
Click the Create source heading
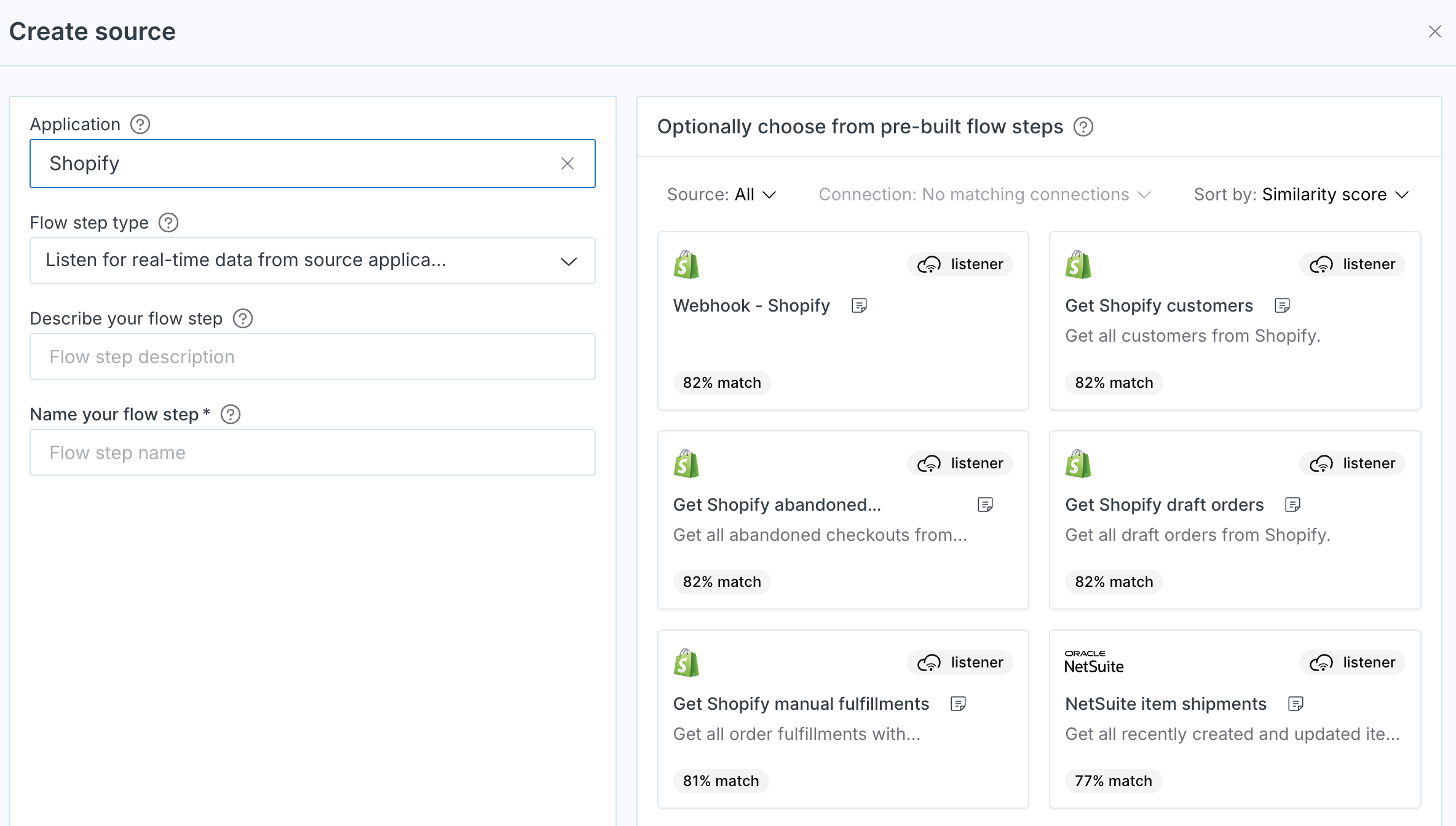pos(92,31)
